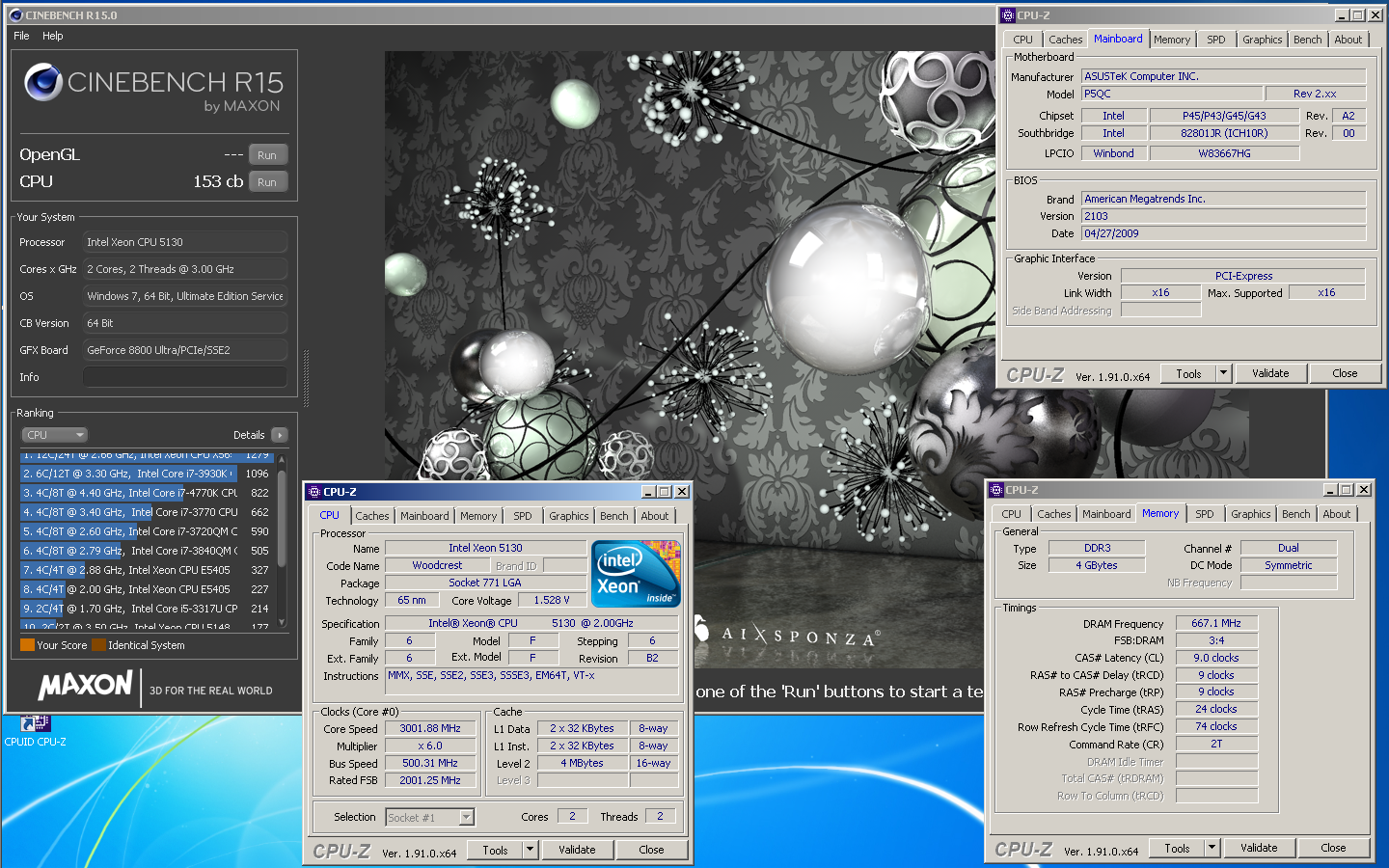Switch to Graphics tab in Memory window

pos(1251,514)
